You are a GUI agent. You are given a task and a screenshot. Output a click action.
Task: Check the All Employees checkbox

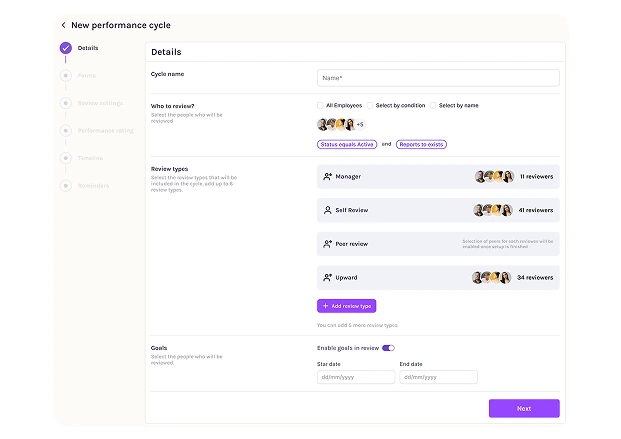click(320, 105)
